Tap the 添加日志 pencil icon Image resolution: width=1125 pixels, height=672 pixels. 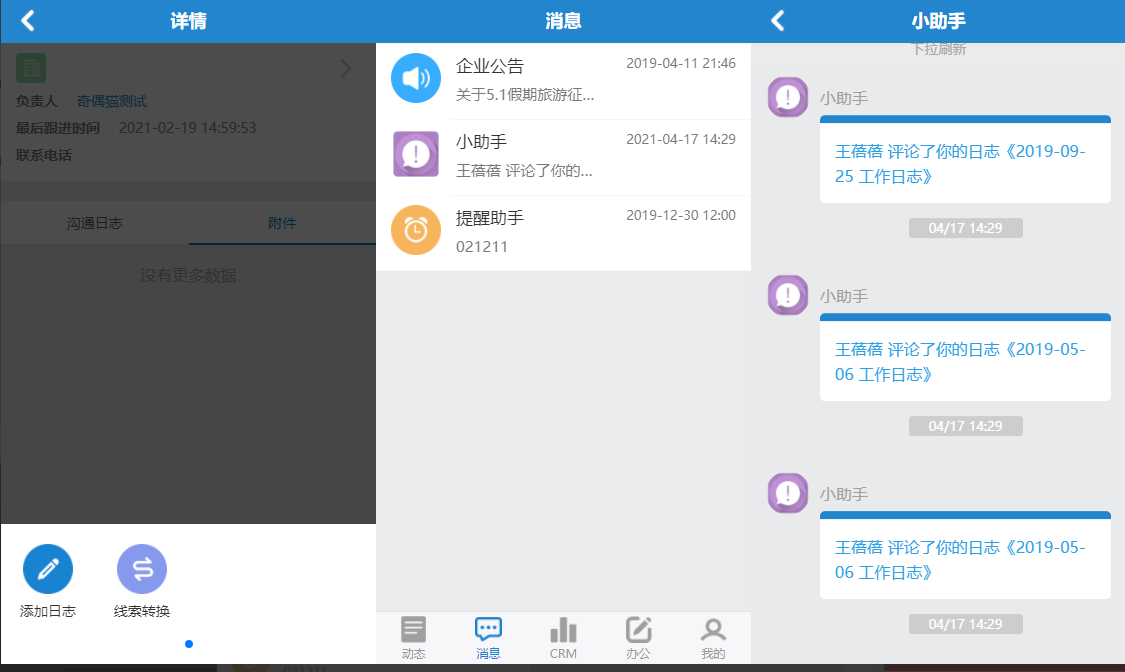48,569
